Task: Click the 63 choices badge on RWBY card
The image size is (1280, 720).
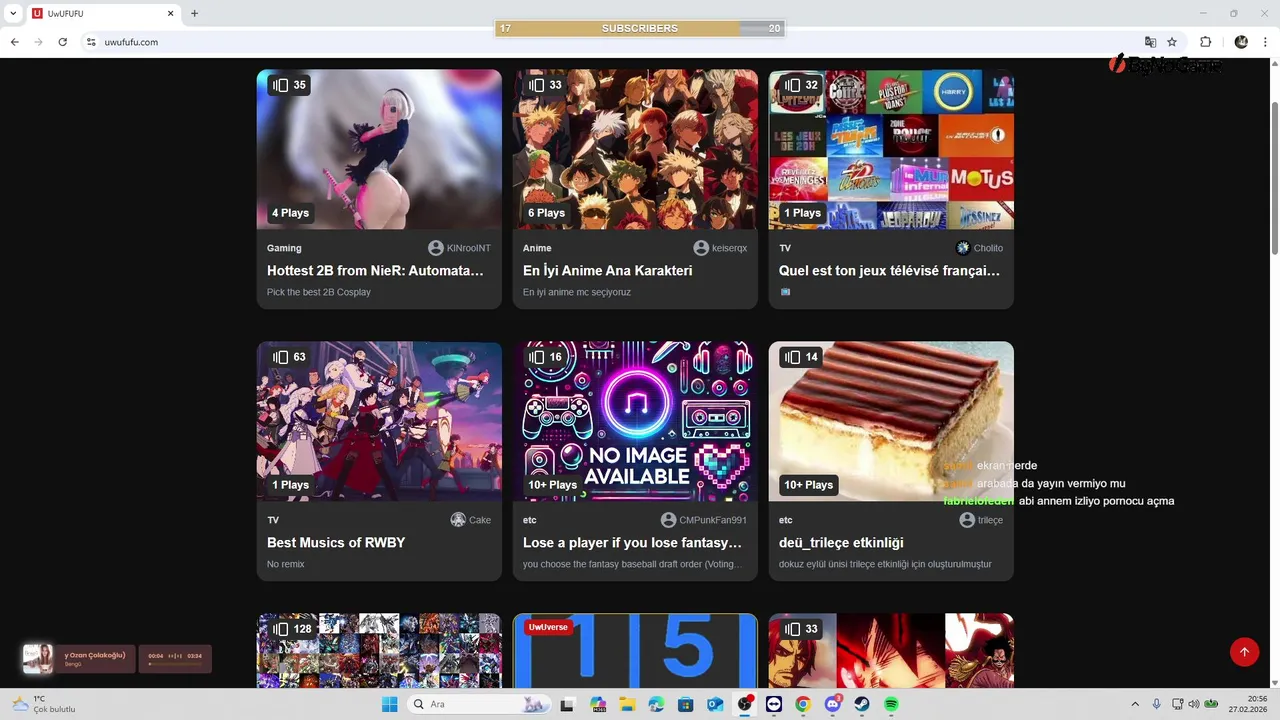Action: pos(289,357)
